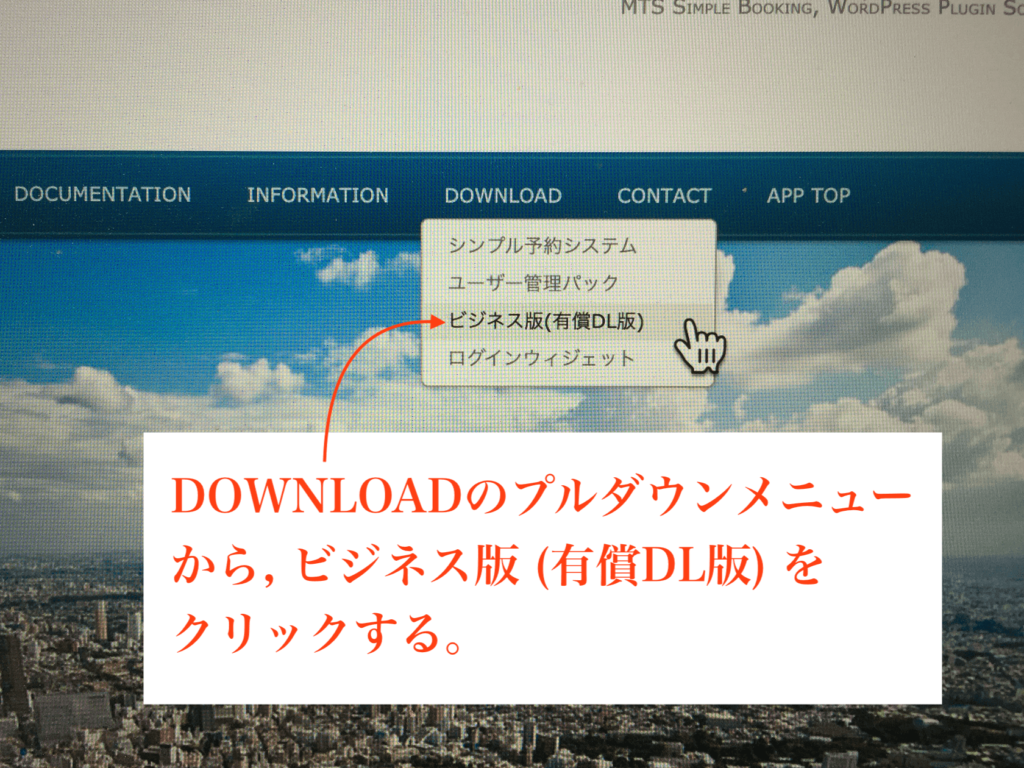The height and width of the screenshot is (768, 1024).
Task: Expand the DOWNLOAD pulldown menu
Action: click(x=502, y=196)
